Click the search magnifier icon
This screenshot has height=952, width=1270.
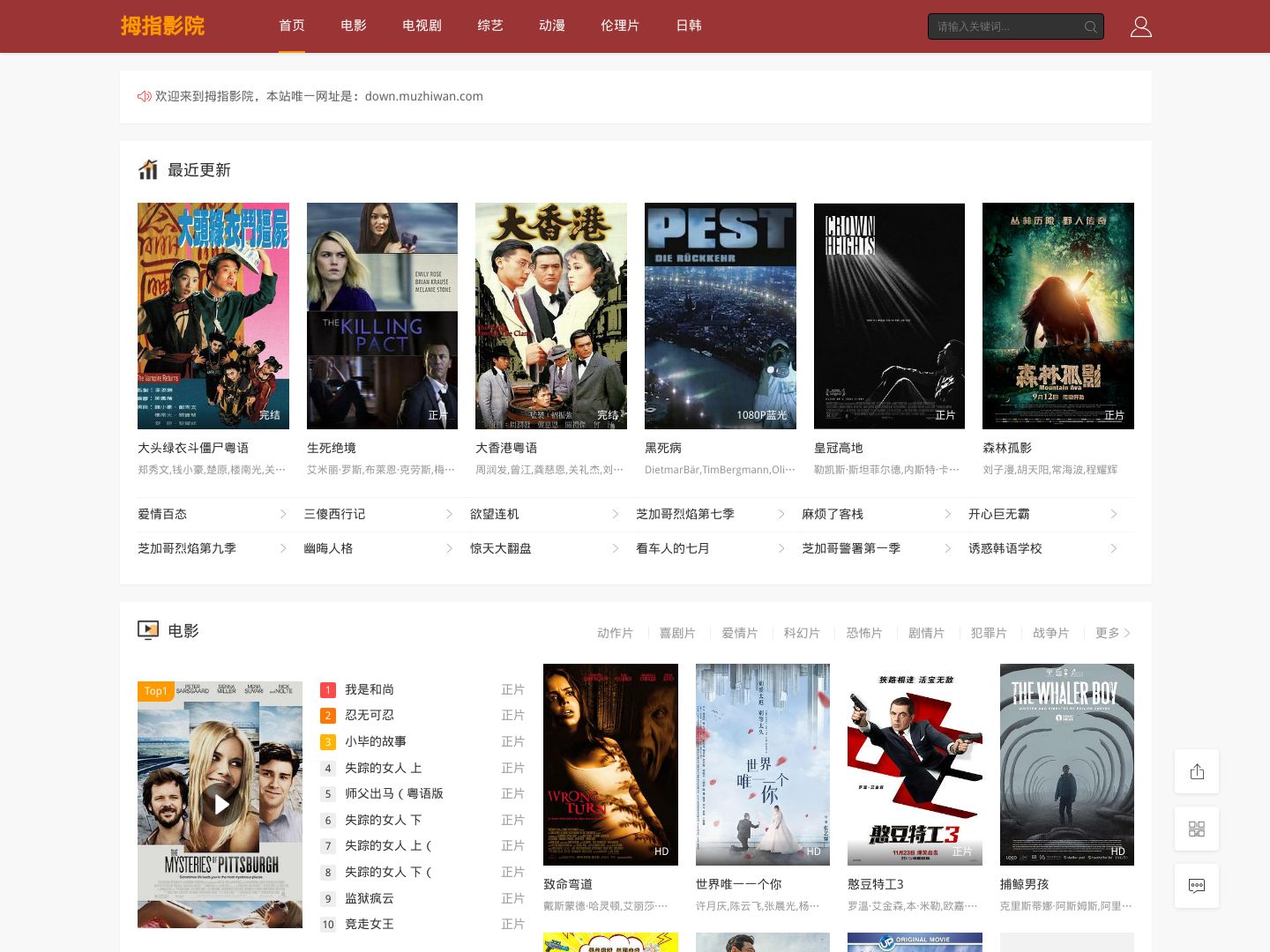pyautogui.click(x=1091, y=26)
